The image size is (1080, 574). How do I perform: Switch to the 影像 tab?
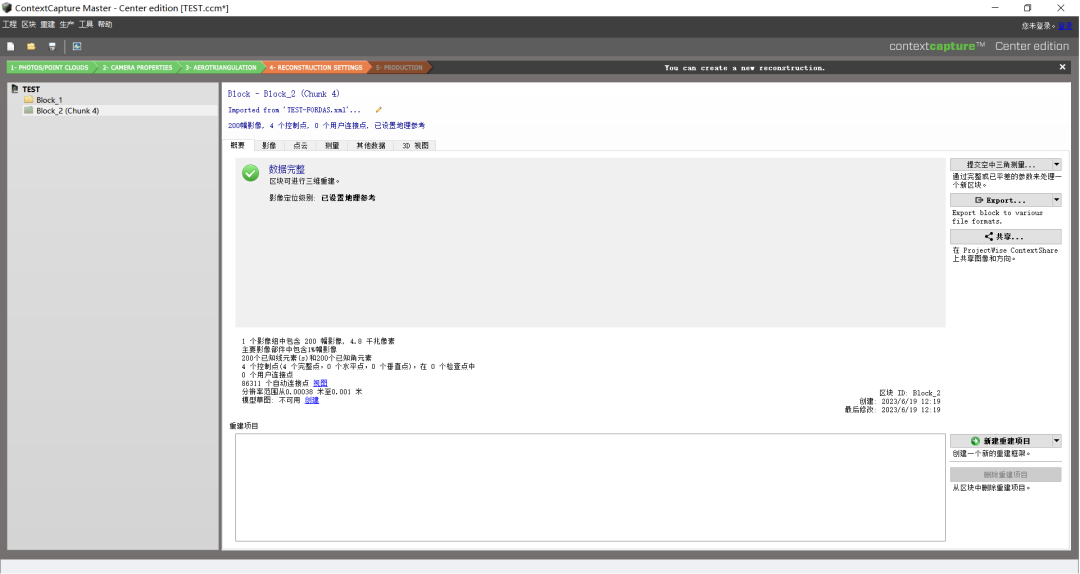click(269, 145)
